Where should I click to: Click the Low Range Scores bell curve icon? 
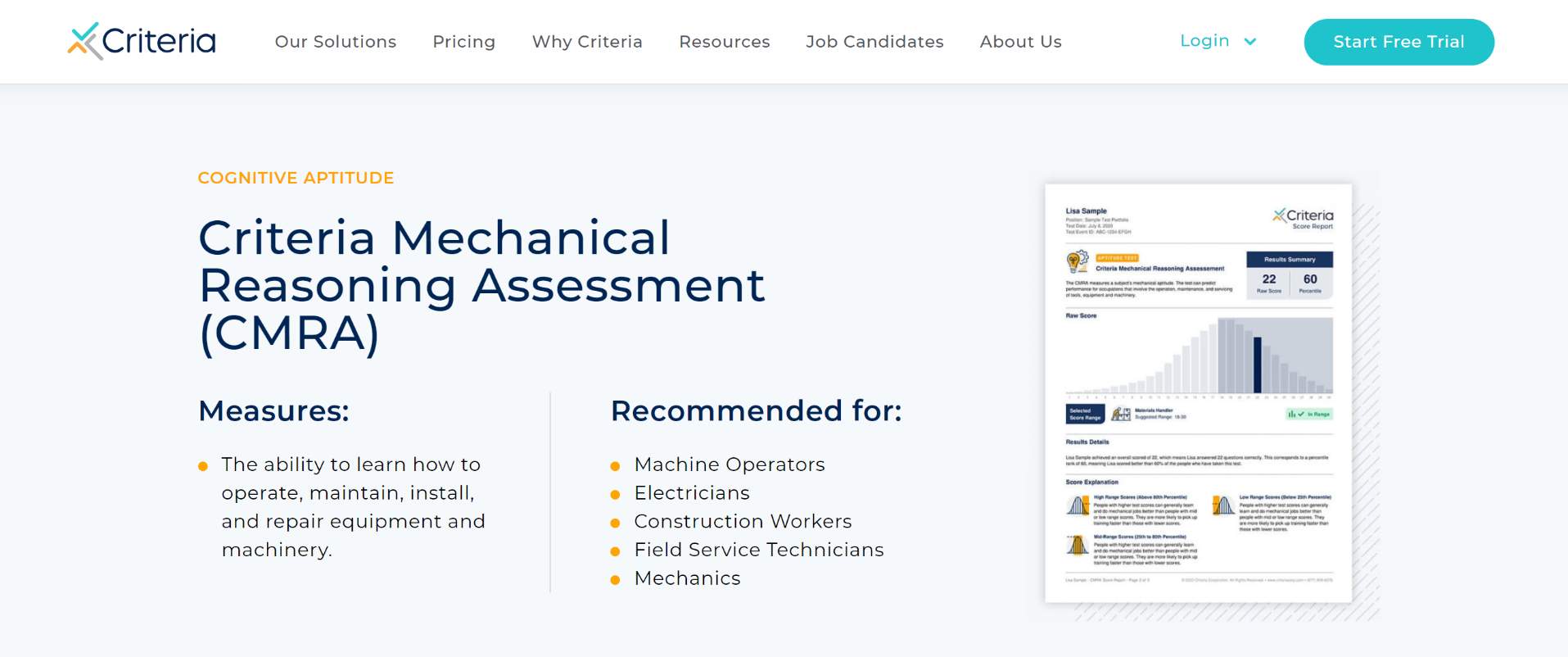(1223, 505)
